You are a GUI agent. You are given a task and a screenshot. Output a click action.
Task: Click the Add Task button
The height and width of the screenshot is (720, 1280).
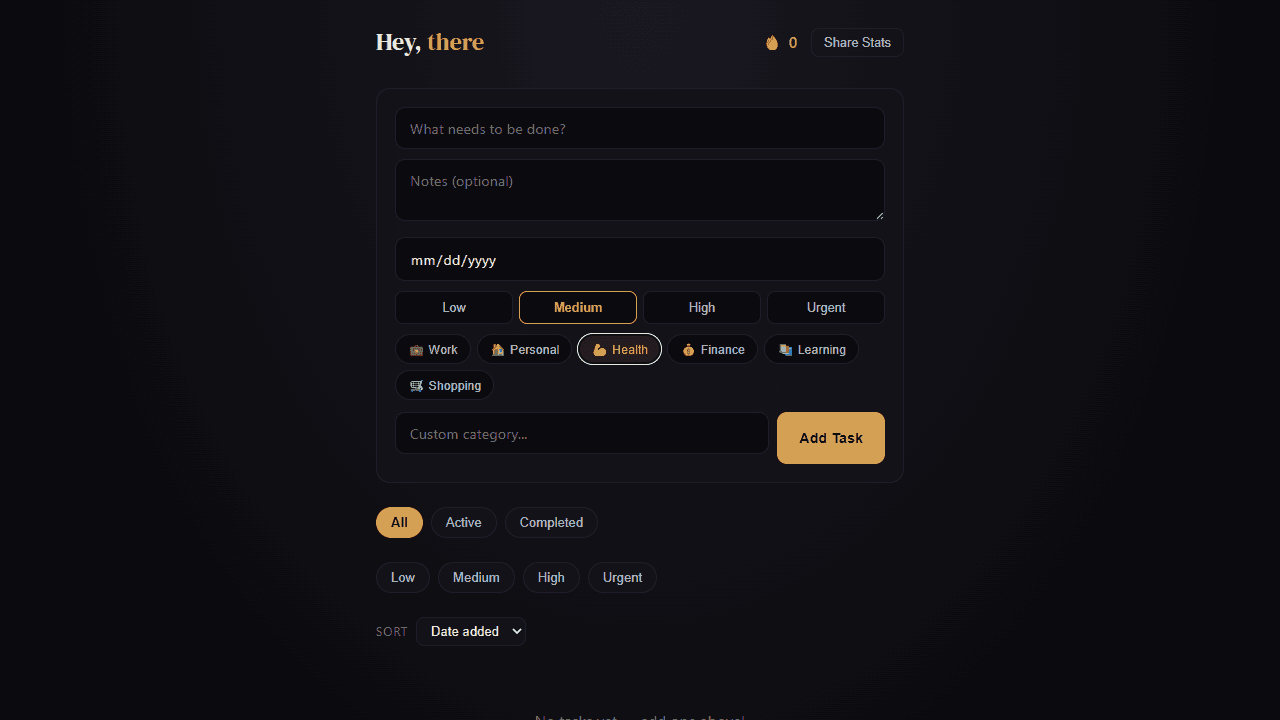[831, 438]
